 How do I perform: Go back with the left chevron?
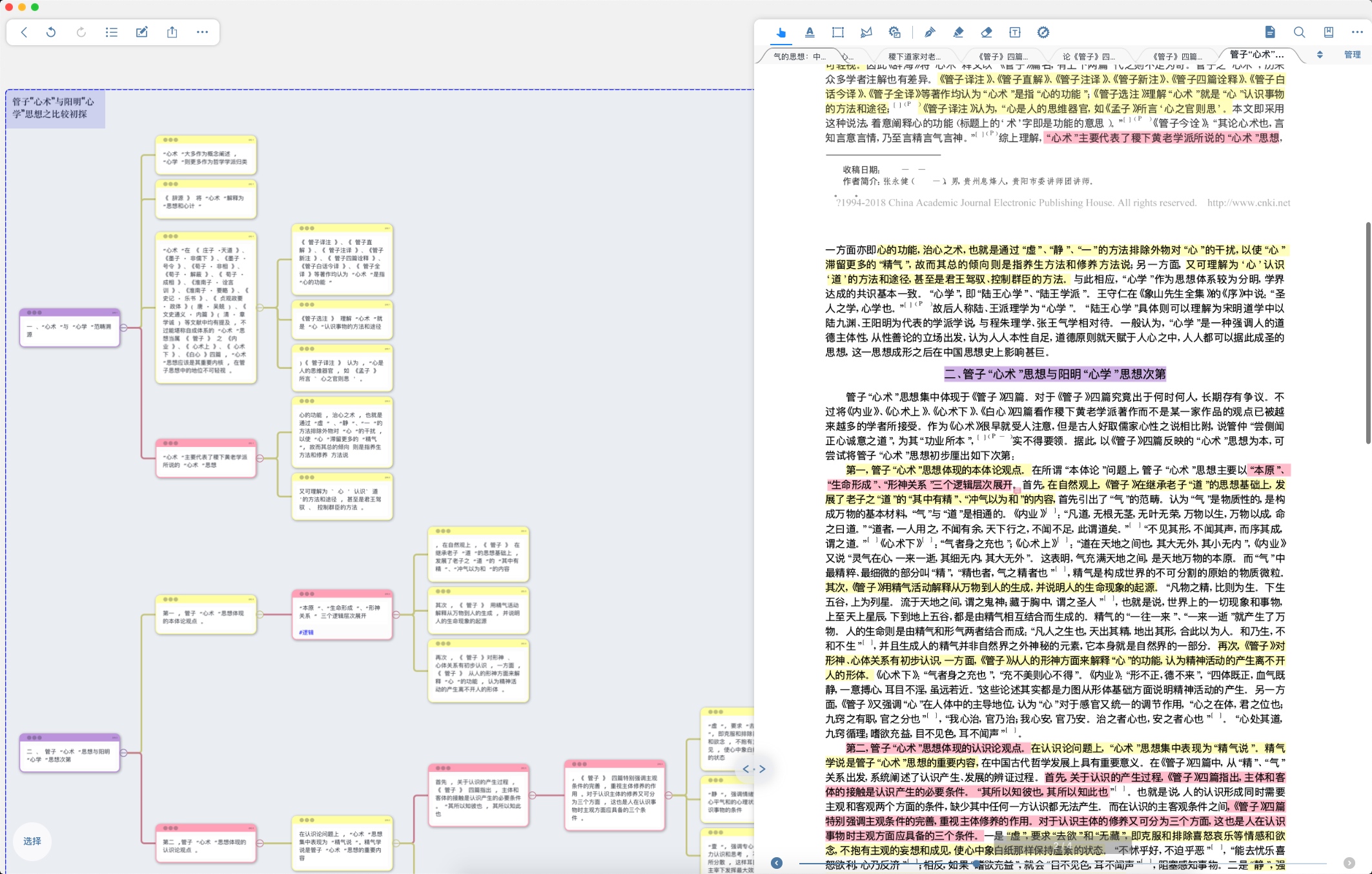pos(24,32)
